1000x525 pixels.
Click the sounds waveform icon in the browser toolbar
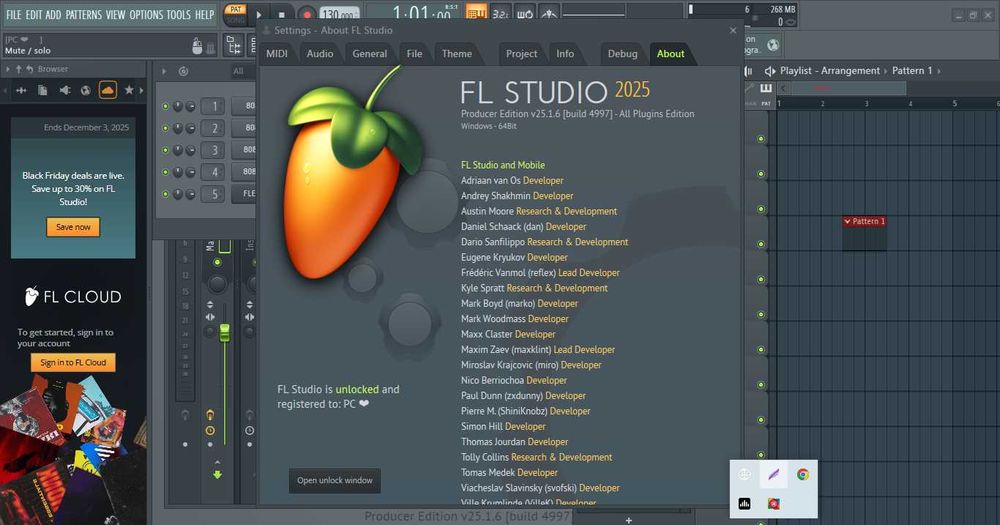tap(21, 91)
